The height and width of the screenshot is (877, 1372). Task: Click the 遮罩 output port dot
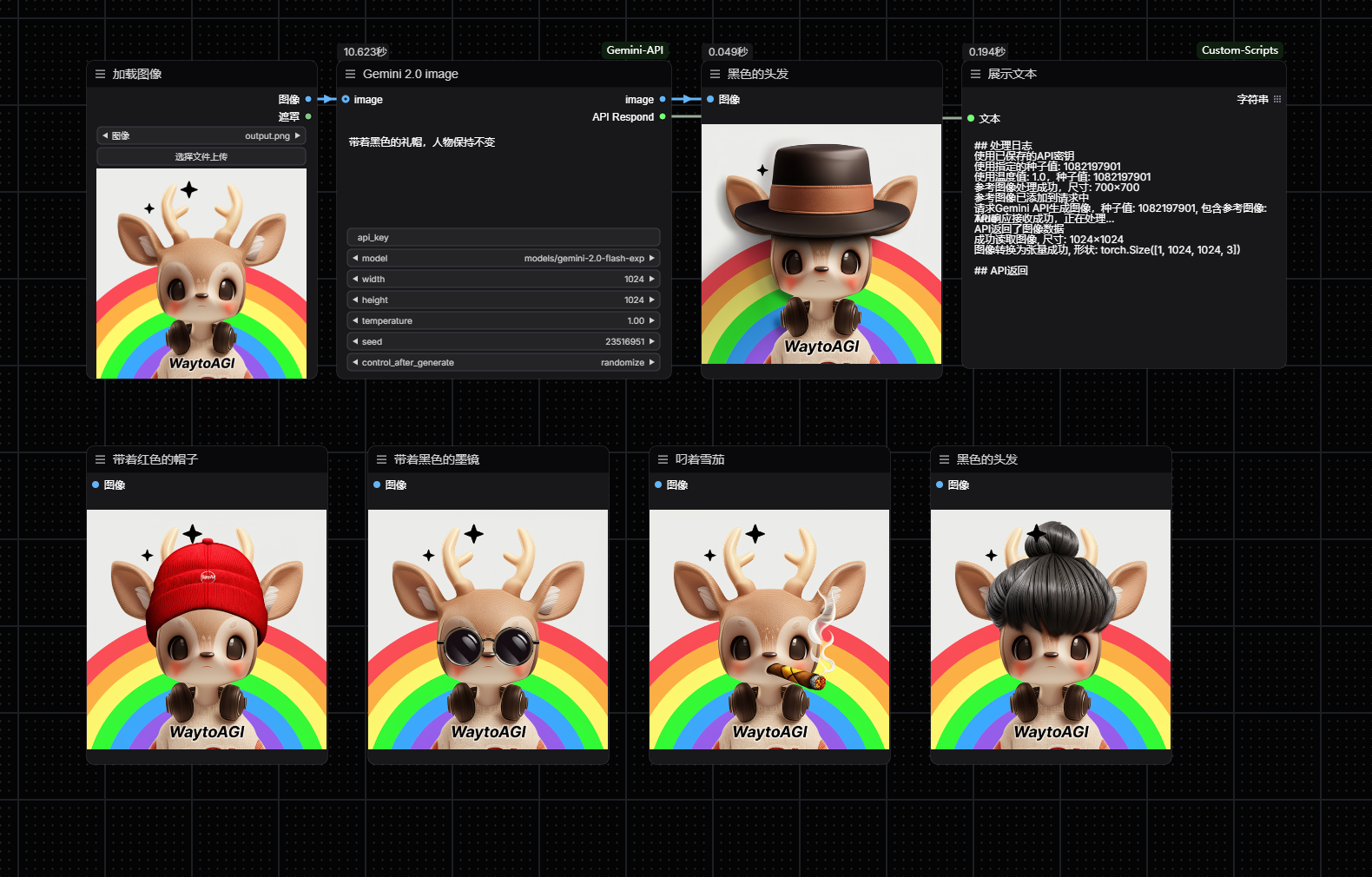click(308, 116)
